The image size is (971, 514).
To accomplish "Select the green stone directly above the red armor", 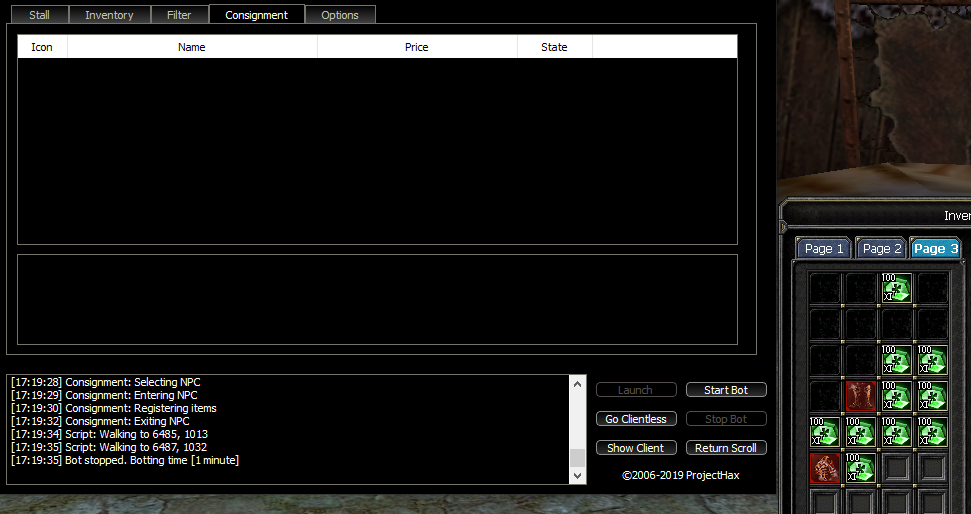I will pyautogui.click(x=825, y=432).
